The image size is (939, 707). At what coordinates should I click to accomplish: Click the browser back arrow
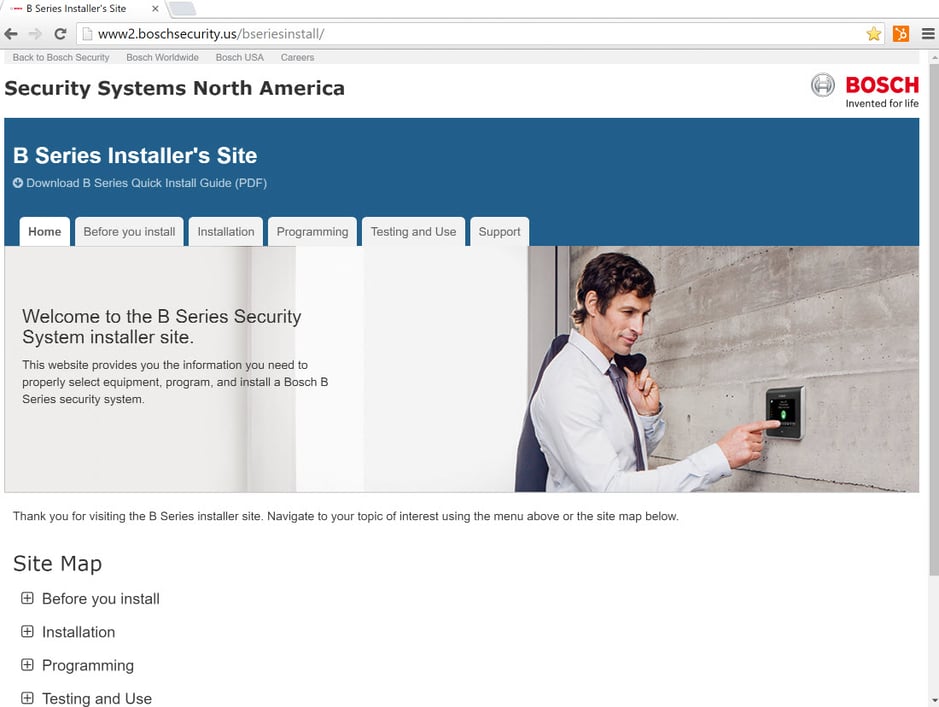[11, 34]
